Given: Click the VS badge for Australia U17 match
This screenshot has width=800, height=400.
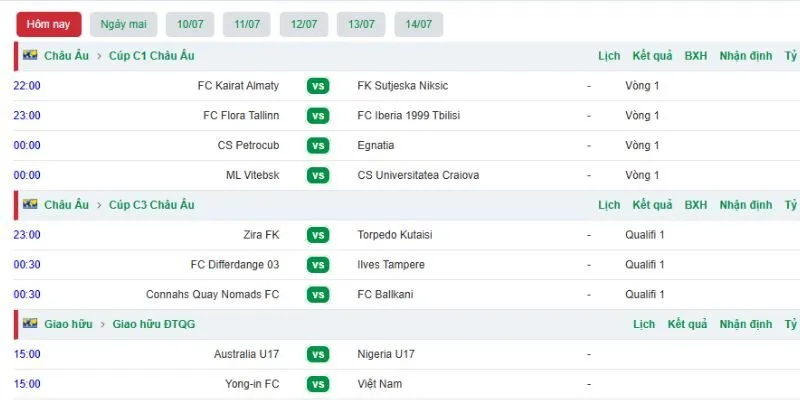Looking at the screenshot, I should [318, 354].
